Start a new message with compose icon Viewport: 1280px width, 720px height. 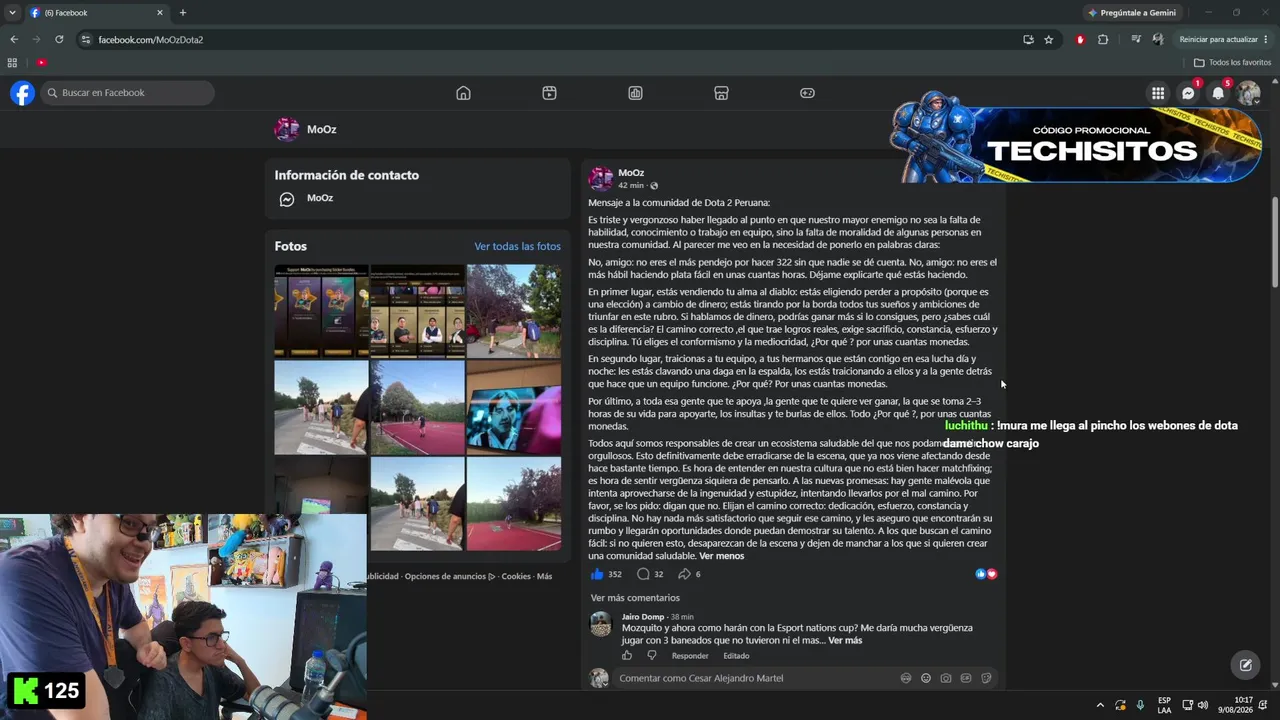click(1246, 665)
